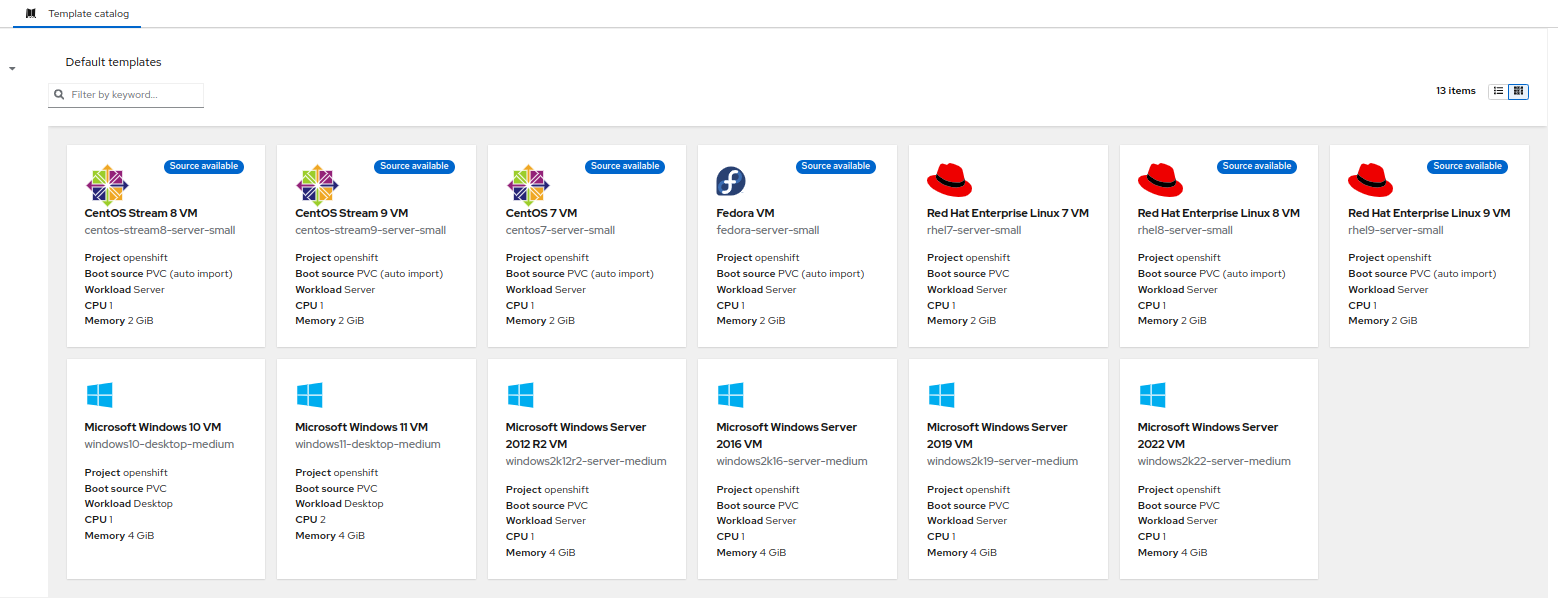
Task: Click Source available badge on CentOS Stream 8
Action: [x=204, y=166]
